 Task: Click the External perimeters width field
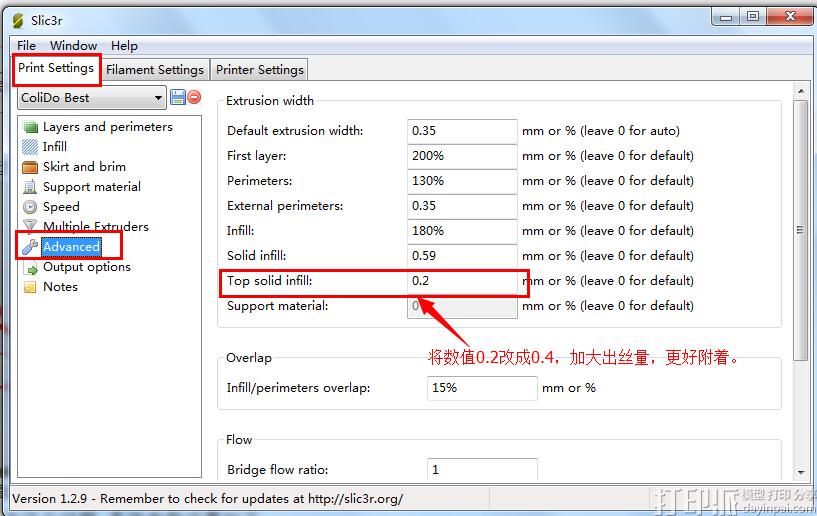(462, 206)
